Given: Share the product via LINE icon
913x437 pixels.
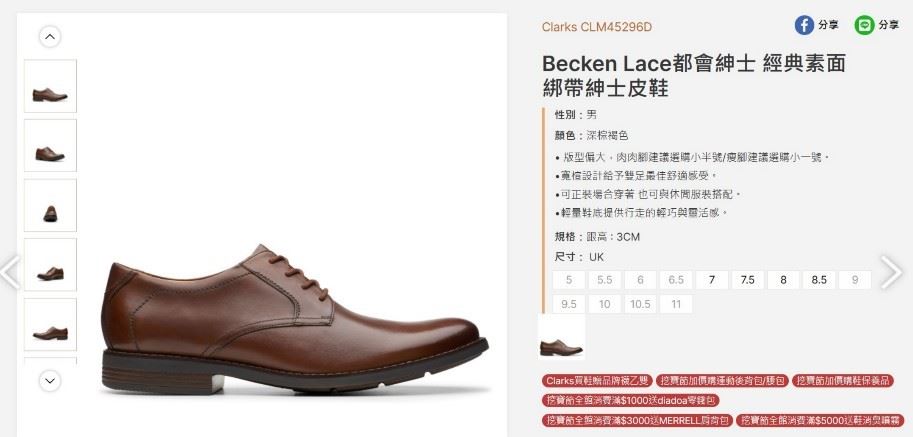Looking at the screenshot, I should click(x=864, y=25).
